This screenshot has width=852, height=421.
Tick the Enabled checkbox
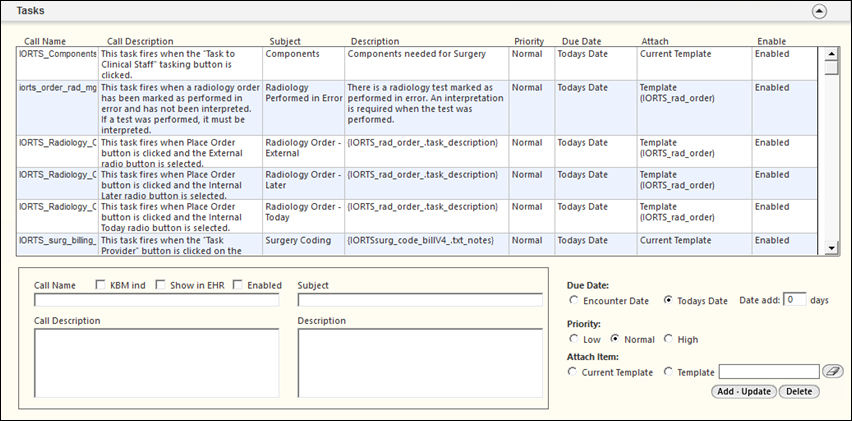pyautogui.click(x=237, y=285)
